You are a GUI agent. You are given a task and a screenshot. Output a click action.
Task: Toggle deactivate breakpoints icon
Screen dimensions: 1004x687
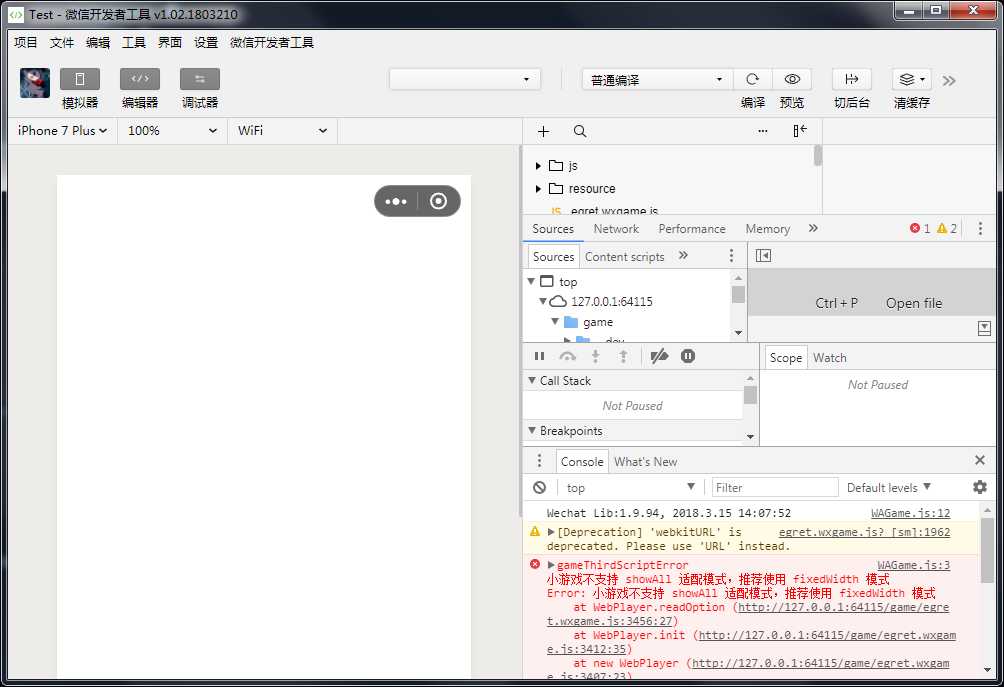659,356
